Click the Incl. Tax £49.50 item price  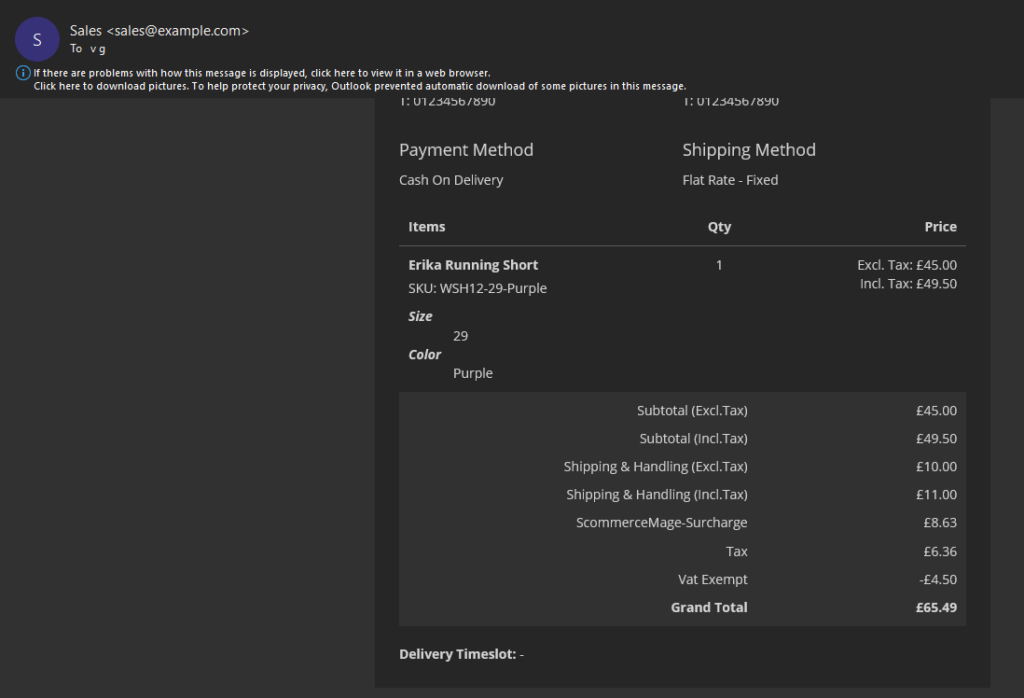click(x=908, y=284)
